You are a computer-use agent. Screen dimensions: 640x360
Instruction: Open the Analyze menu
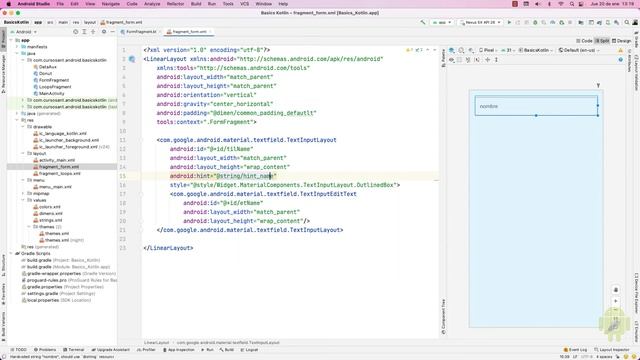[x=152, y=4]
